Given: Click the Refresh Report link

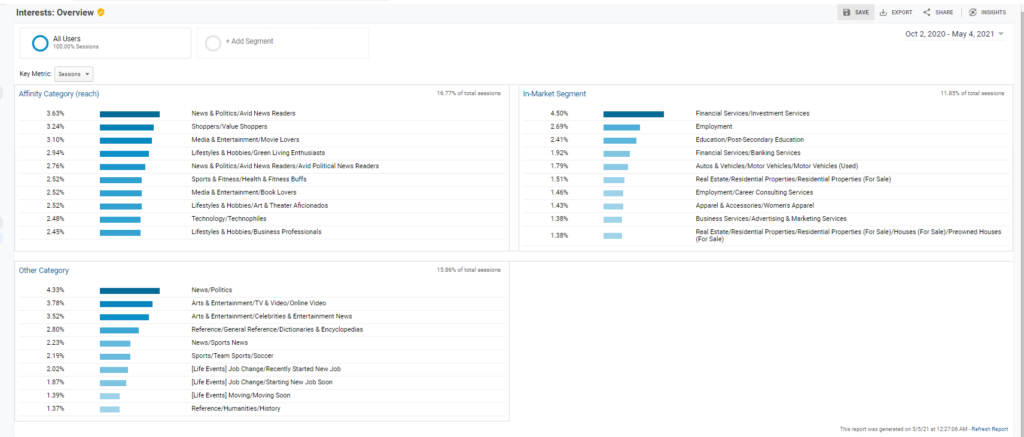Looking at the screenshot, I should 988,428.
